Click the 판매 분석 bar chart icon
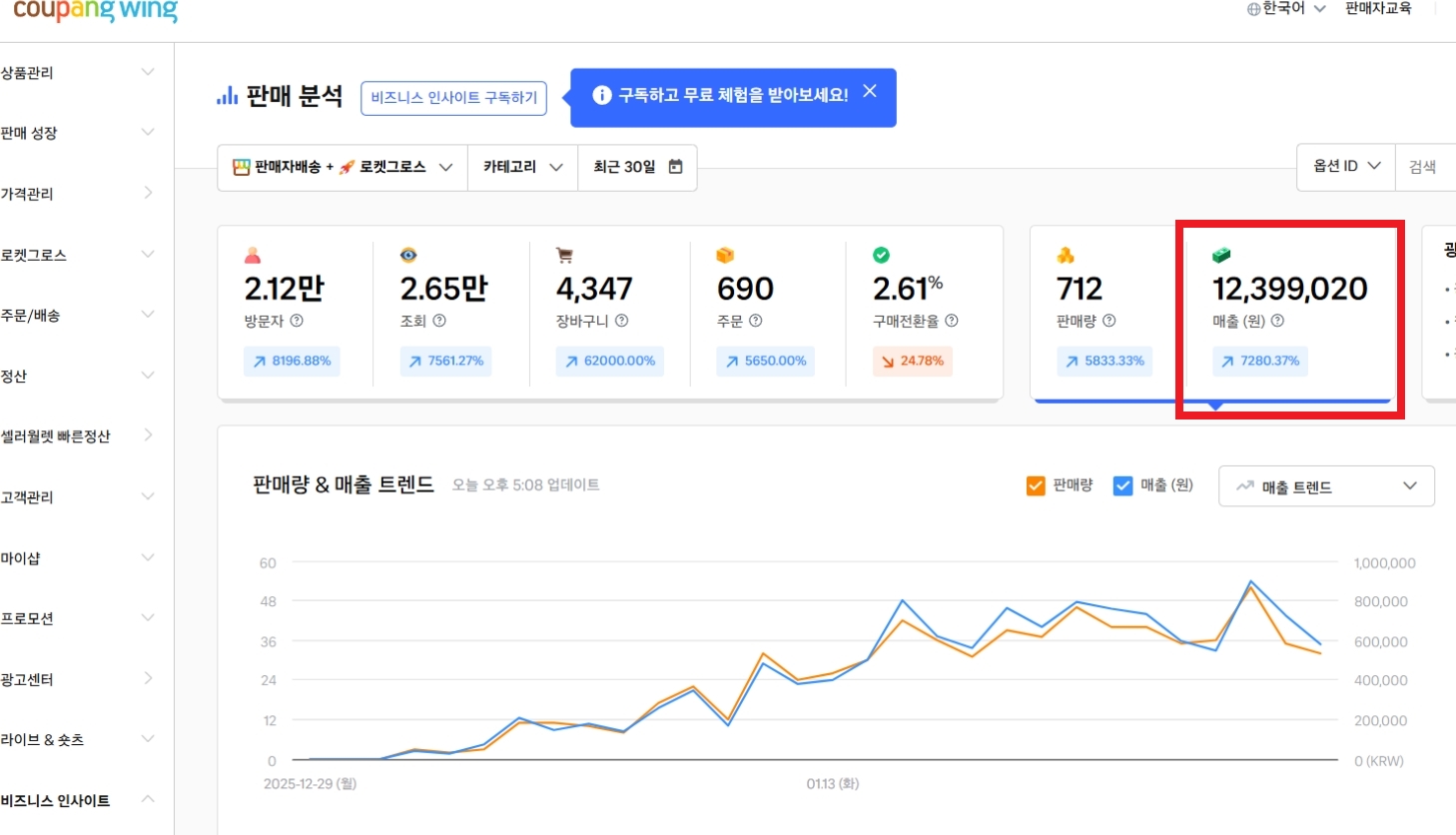 227,96
